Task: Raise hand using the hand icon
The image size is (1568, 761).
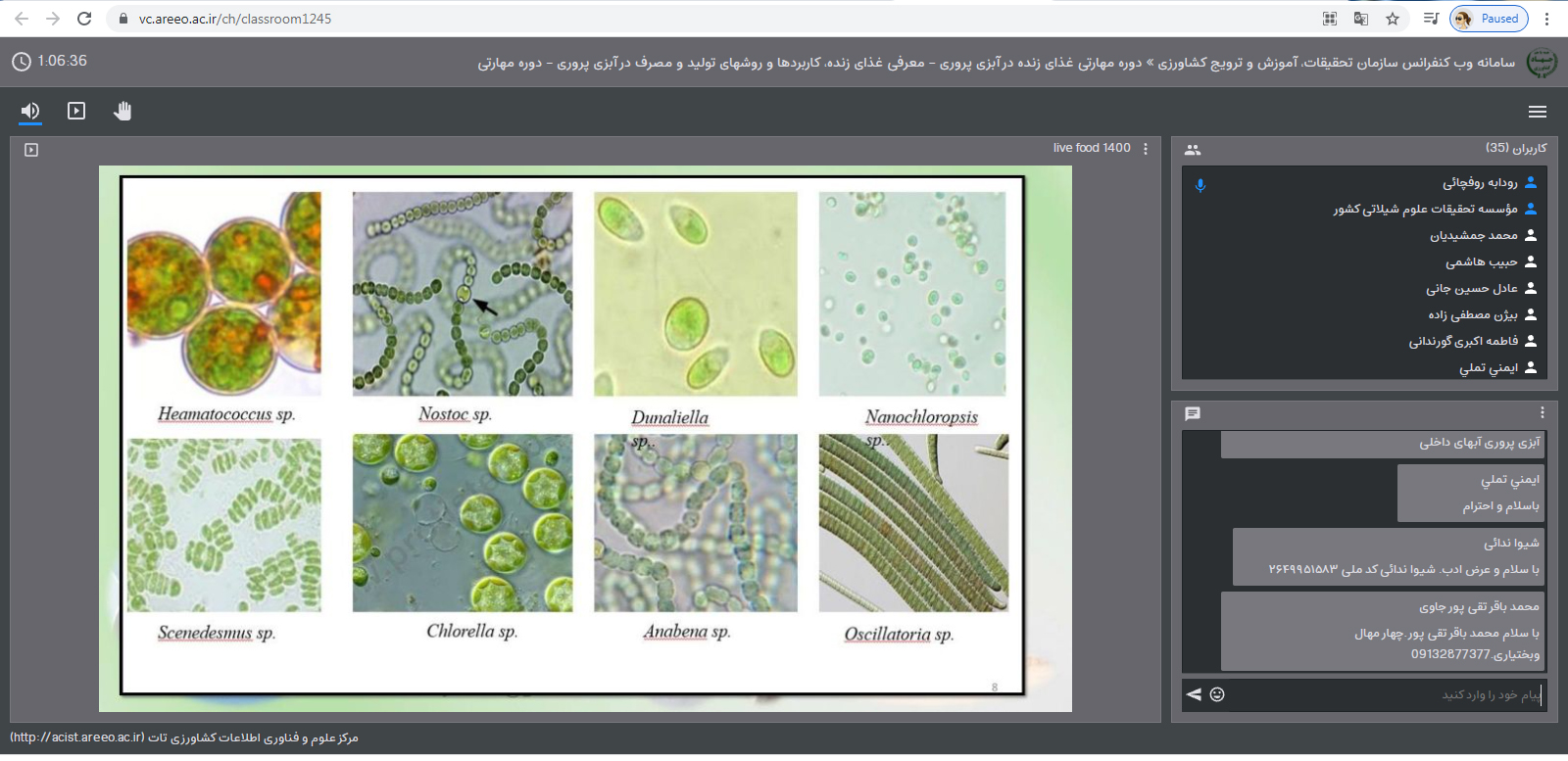Action: coord(122,112)
